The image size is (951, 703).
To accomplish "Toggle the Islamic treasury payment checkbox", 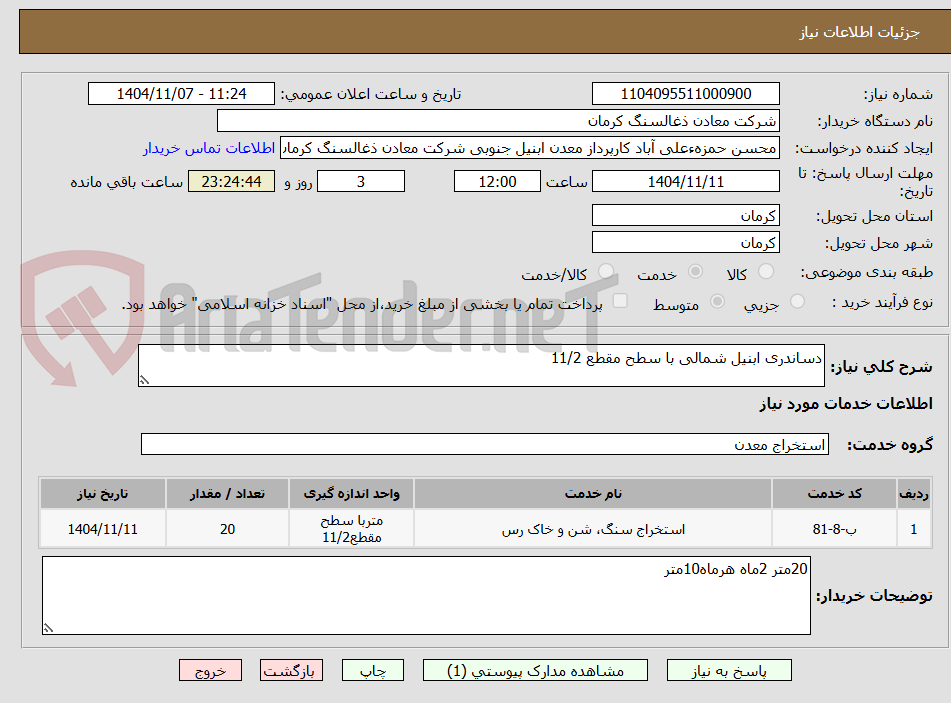I will coord(620,301).
